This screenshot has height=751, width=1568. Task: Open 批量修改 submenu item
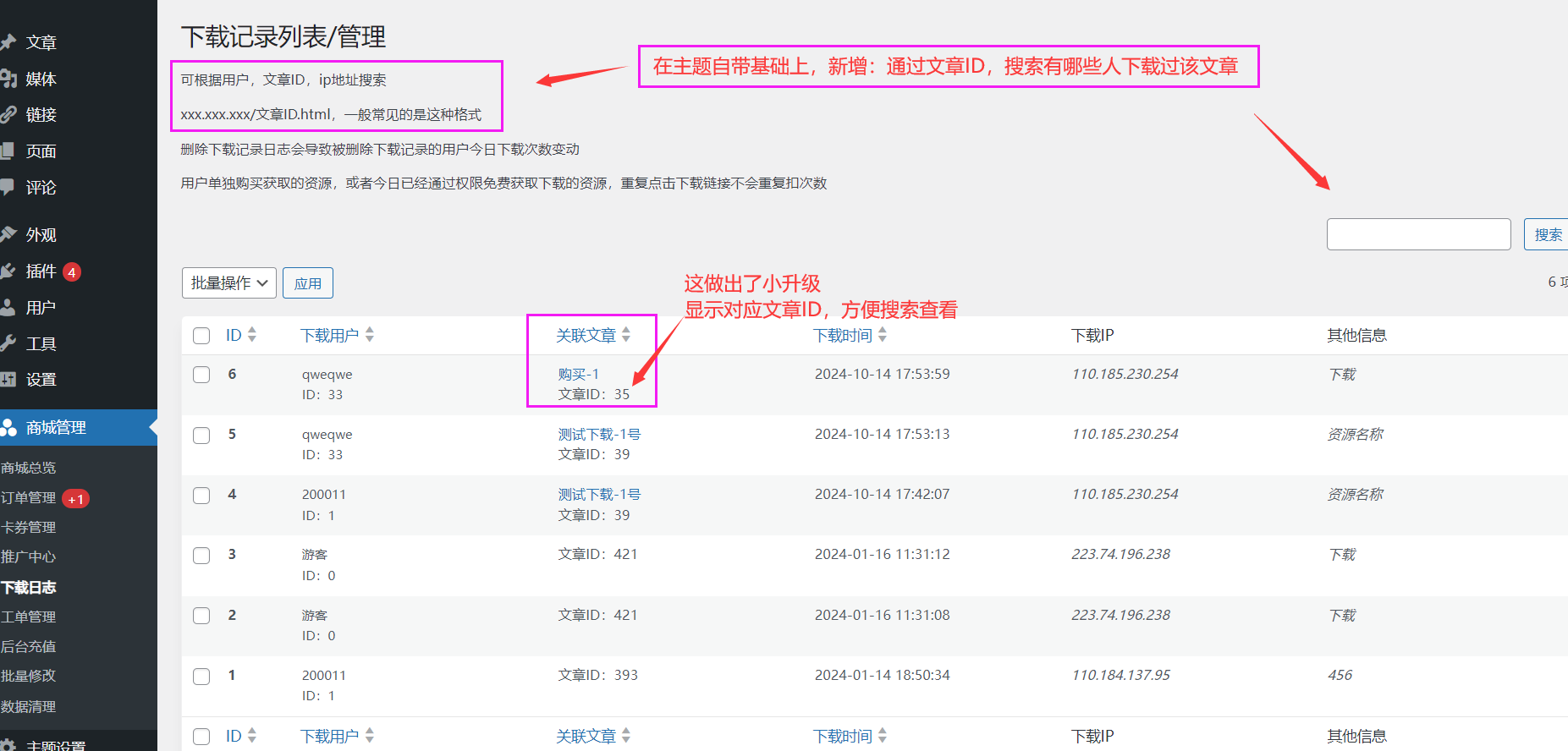(x=29, y=676)
